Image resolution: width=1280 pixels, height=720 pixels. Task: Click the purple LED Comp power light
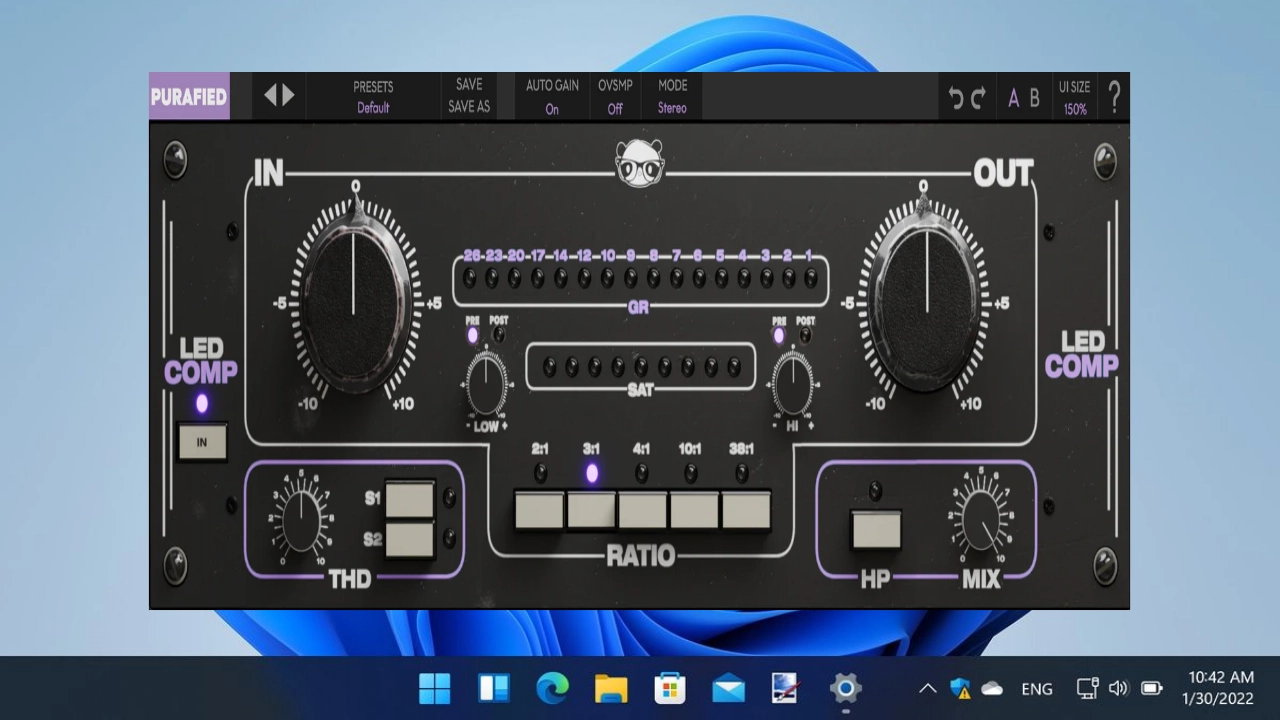(x=202, y=403)
